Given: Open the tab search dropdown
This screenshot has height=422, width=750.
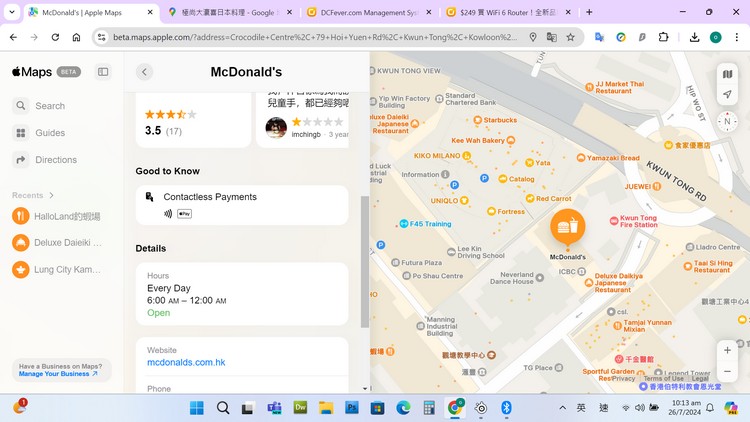Looking at the screenshot, I should tap(12, 12).
